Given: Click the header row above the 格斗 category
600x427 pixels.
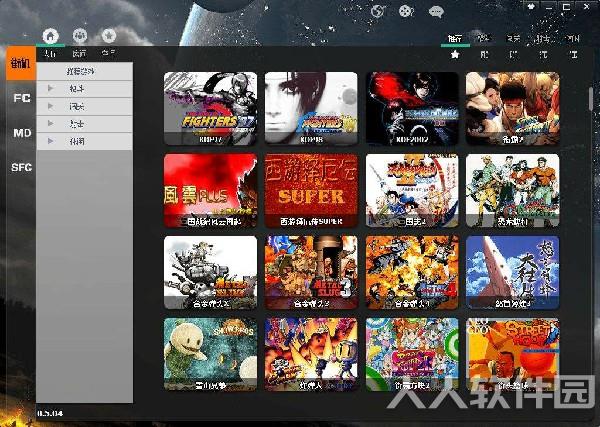Looking at the screenshot, I should pyautogui.click(x=85, y=72).
